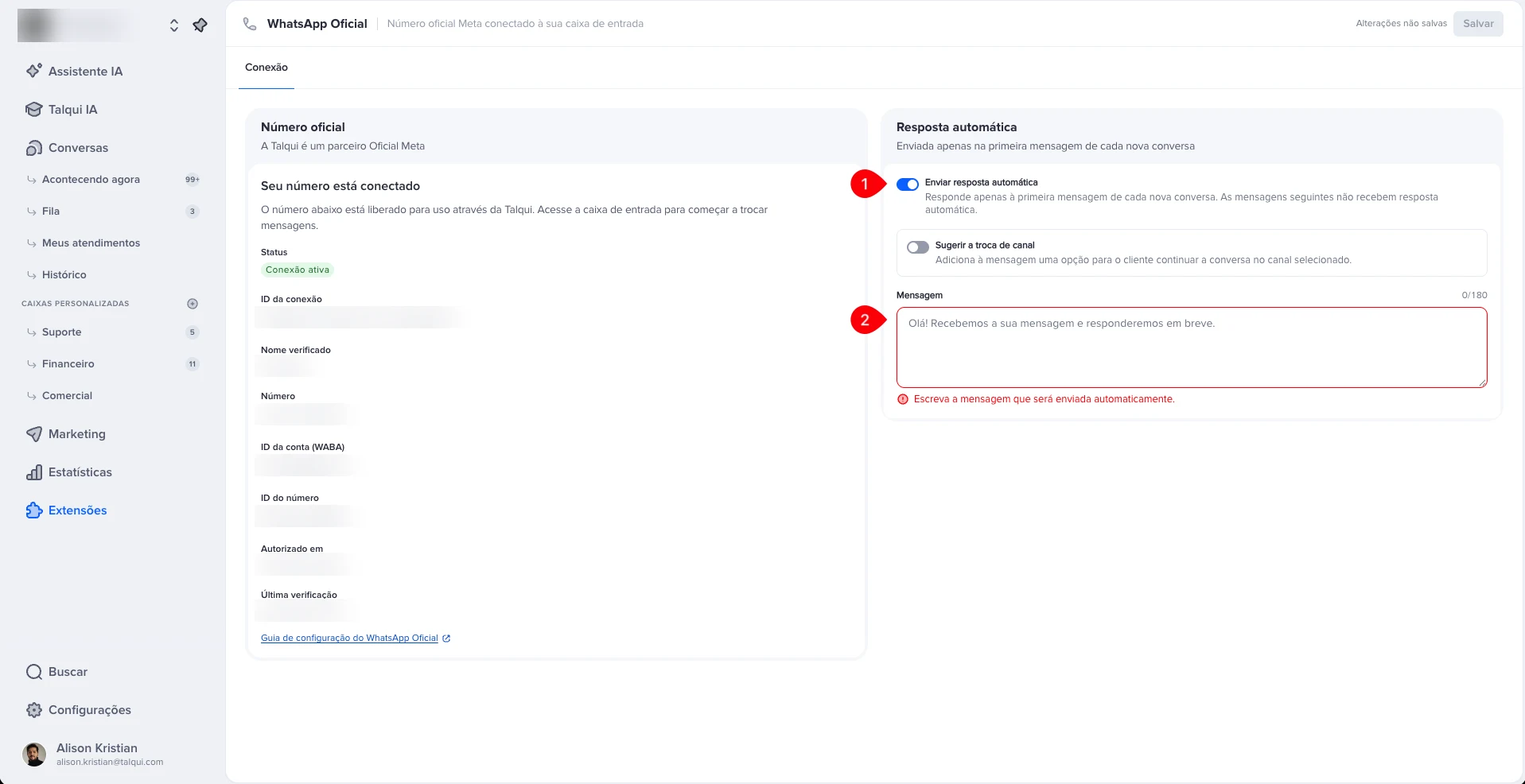1525x784 pixels.
Task: Disable Enviar resposta automática toggle
Action: 908,184
